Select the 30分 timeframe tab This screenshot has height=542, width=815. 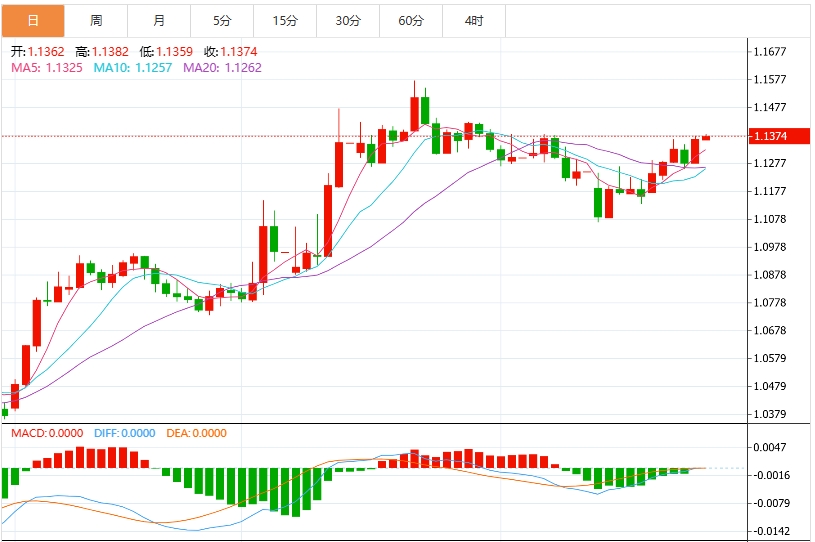tap(348, 21)
